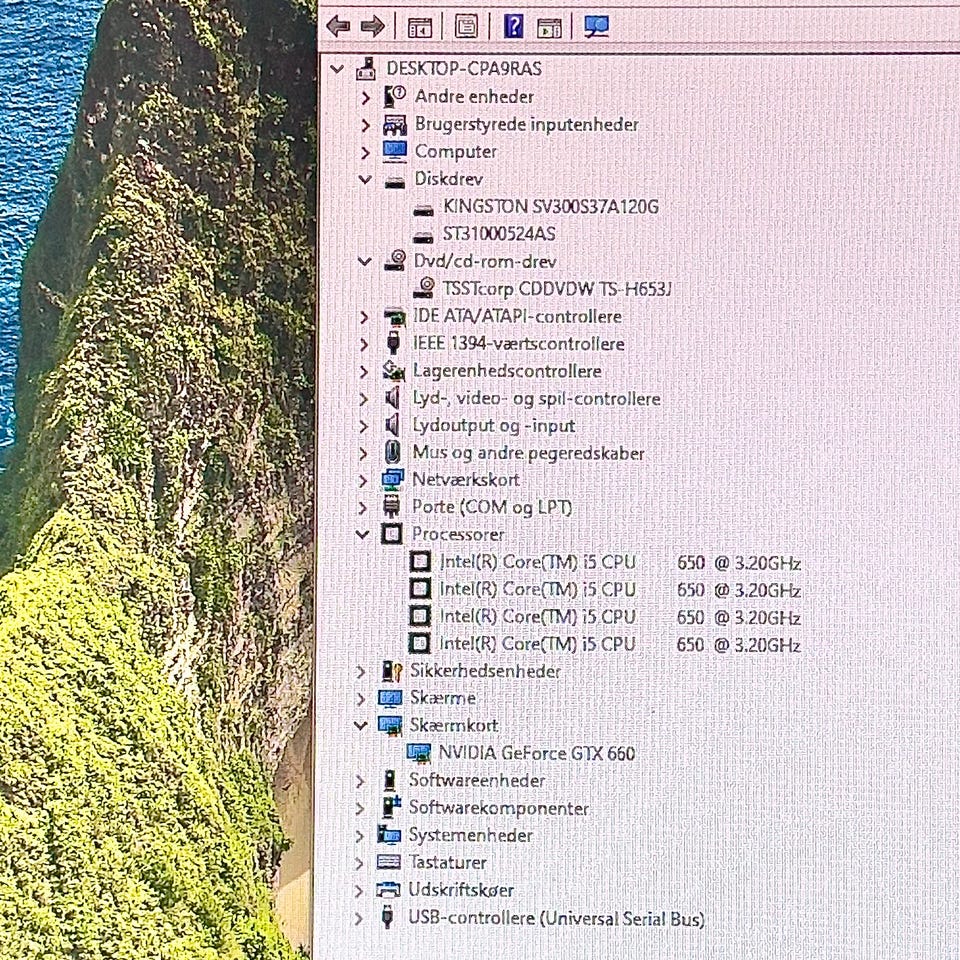
Task: Select TSSTcorp CDDVDW TS-H653J drive
Action: click(557, 288)
